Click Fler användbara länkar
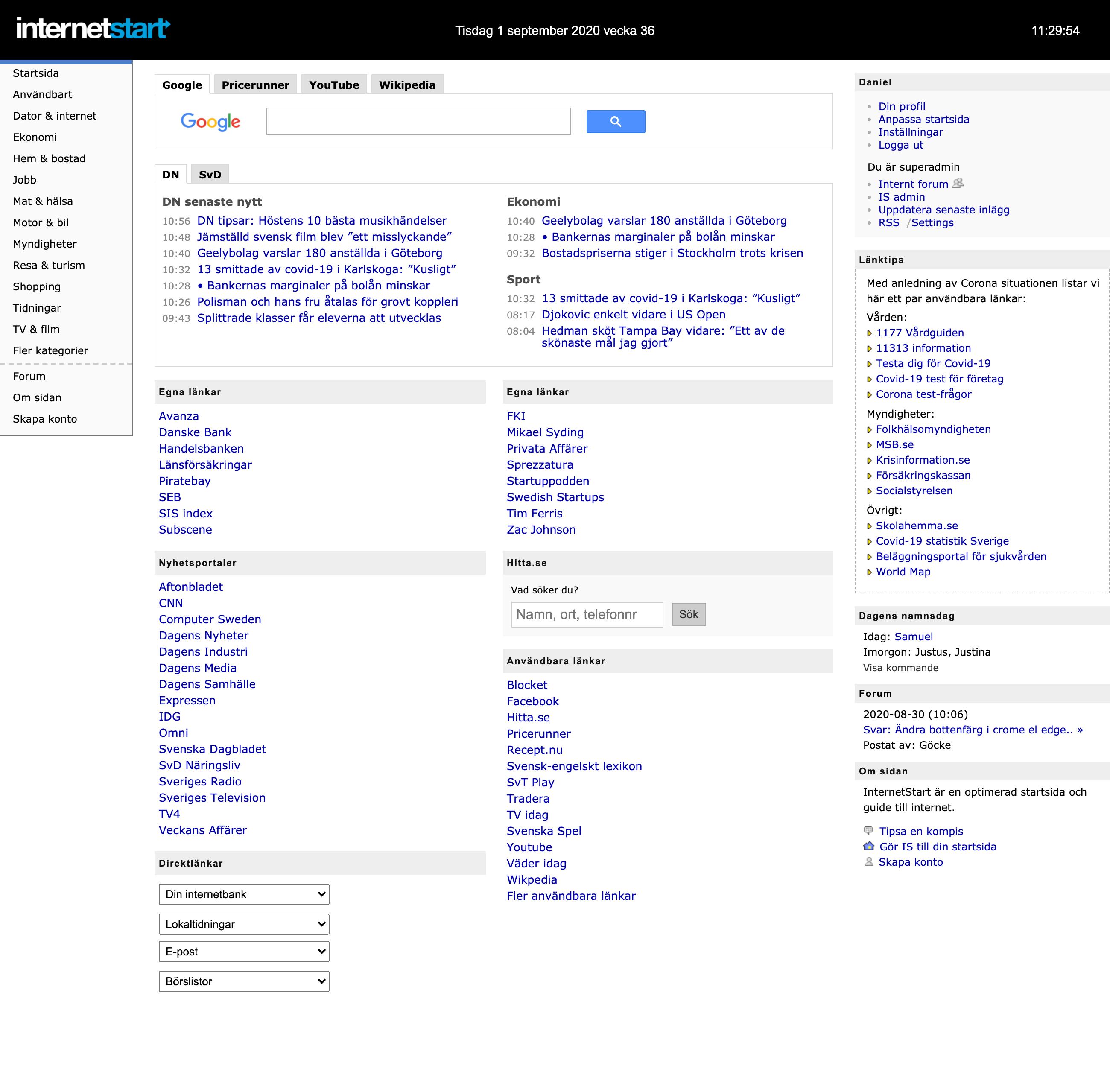Image resolution: width=1110 pixels, height=1092 pixels. point(571,896)
